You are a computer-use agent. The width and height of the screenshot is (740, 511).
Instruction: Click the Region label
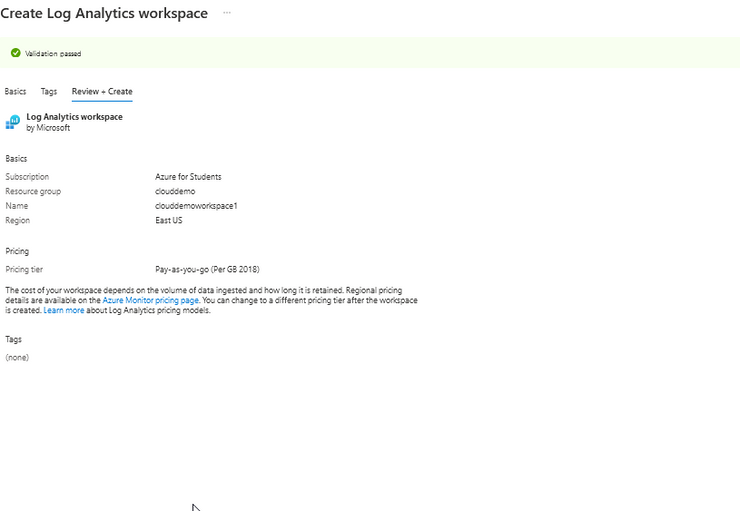(x=17, y=220)
